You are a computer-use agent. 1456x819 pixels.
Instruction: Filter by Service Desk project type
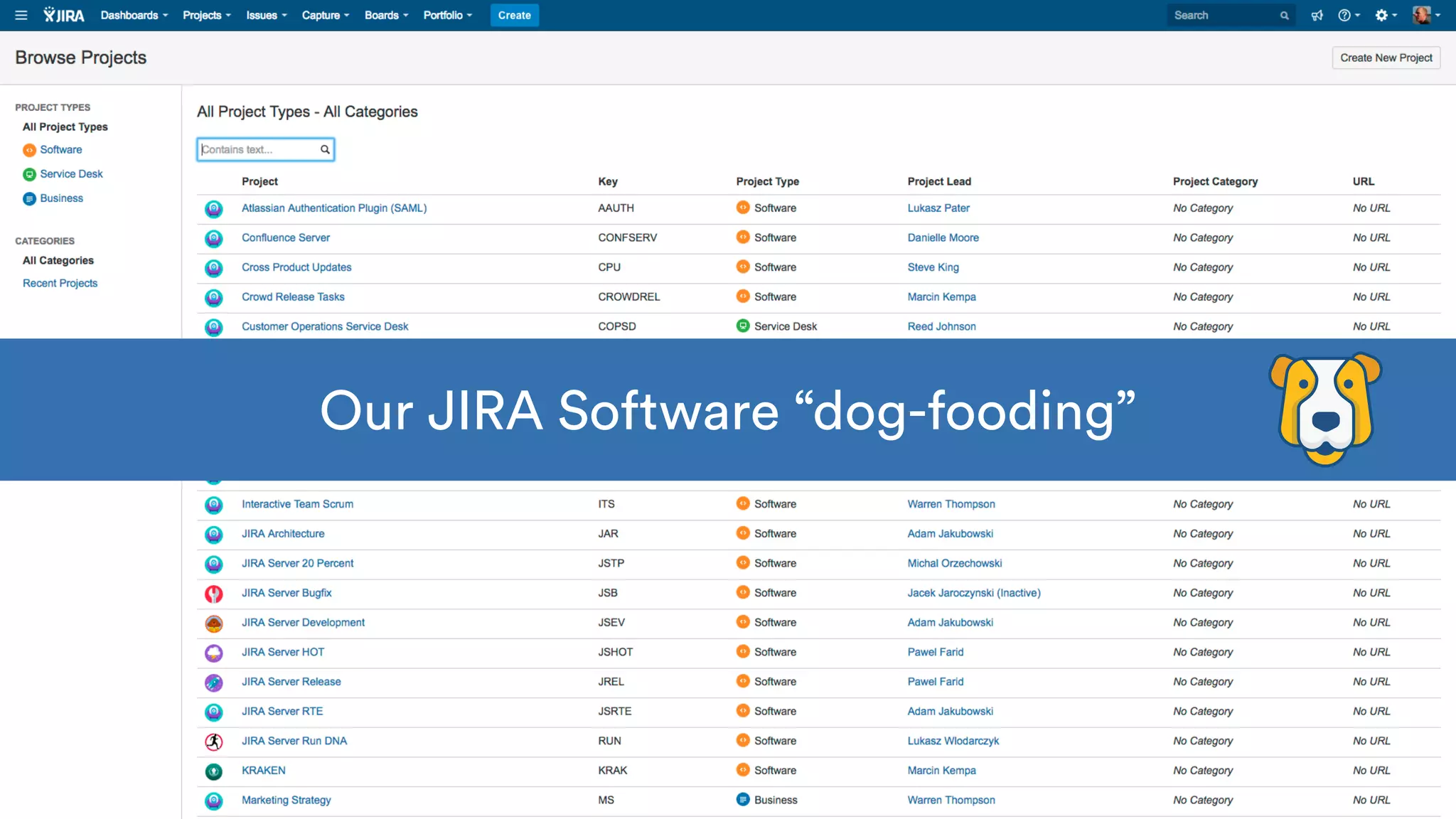pyautogui.click(x=72, y=173)
